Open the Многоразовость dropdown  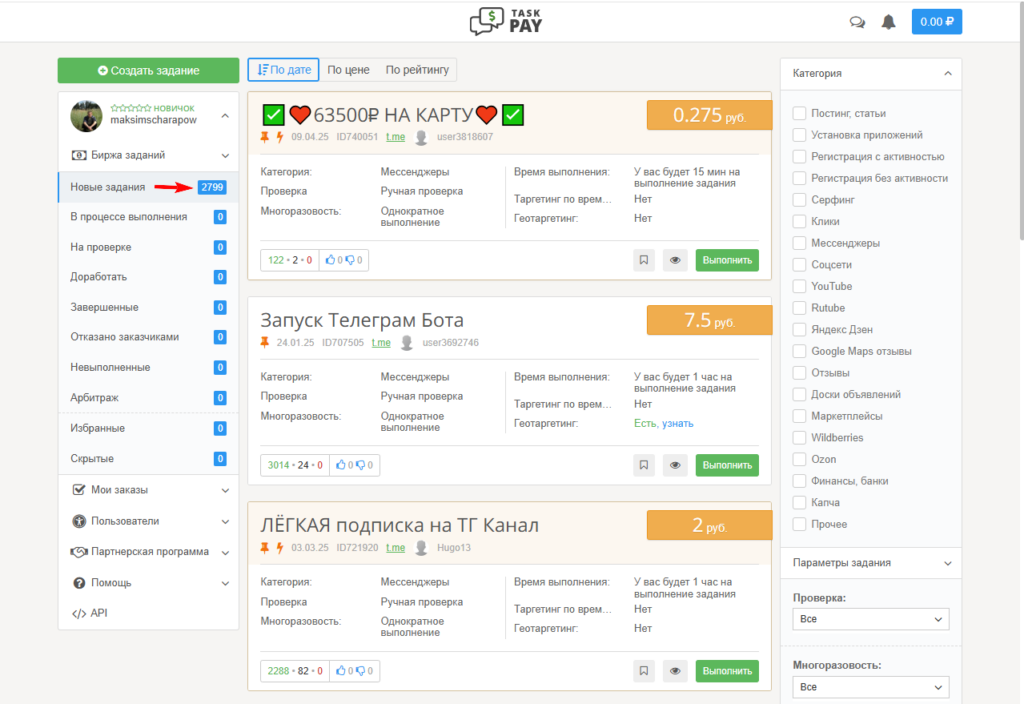[x=871, y=687]
